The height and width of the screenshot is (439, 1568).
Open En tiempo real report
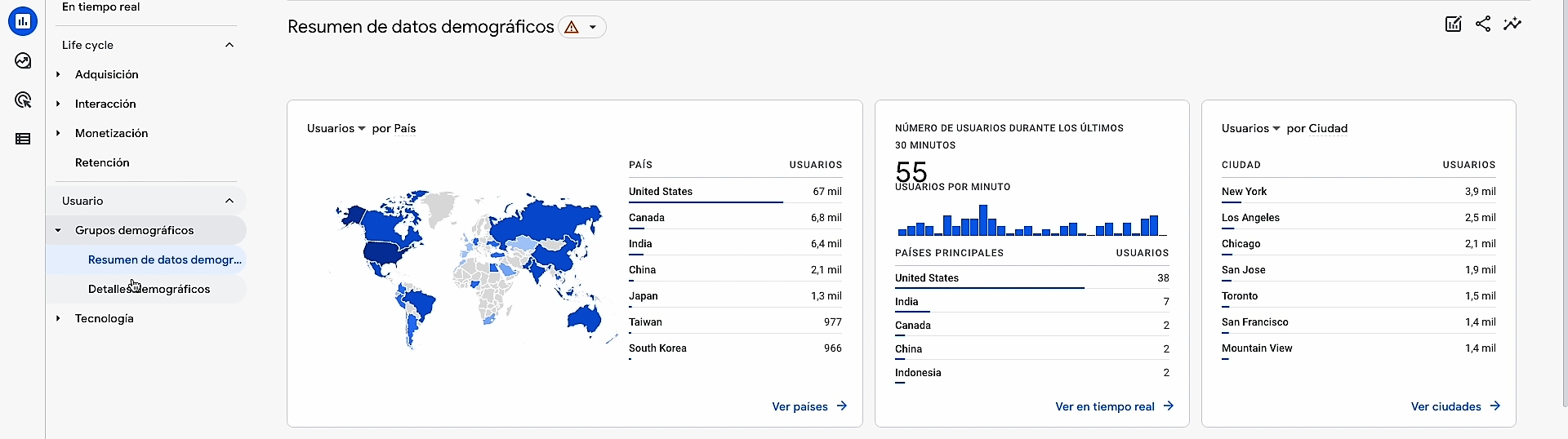100,7
